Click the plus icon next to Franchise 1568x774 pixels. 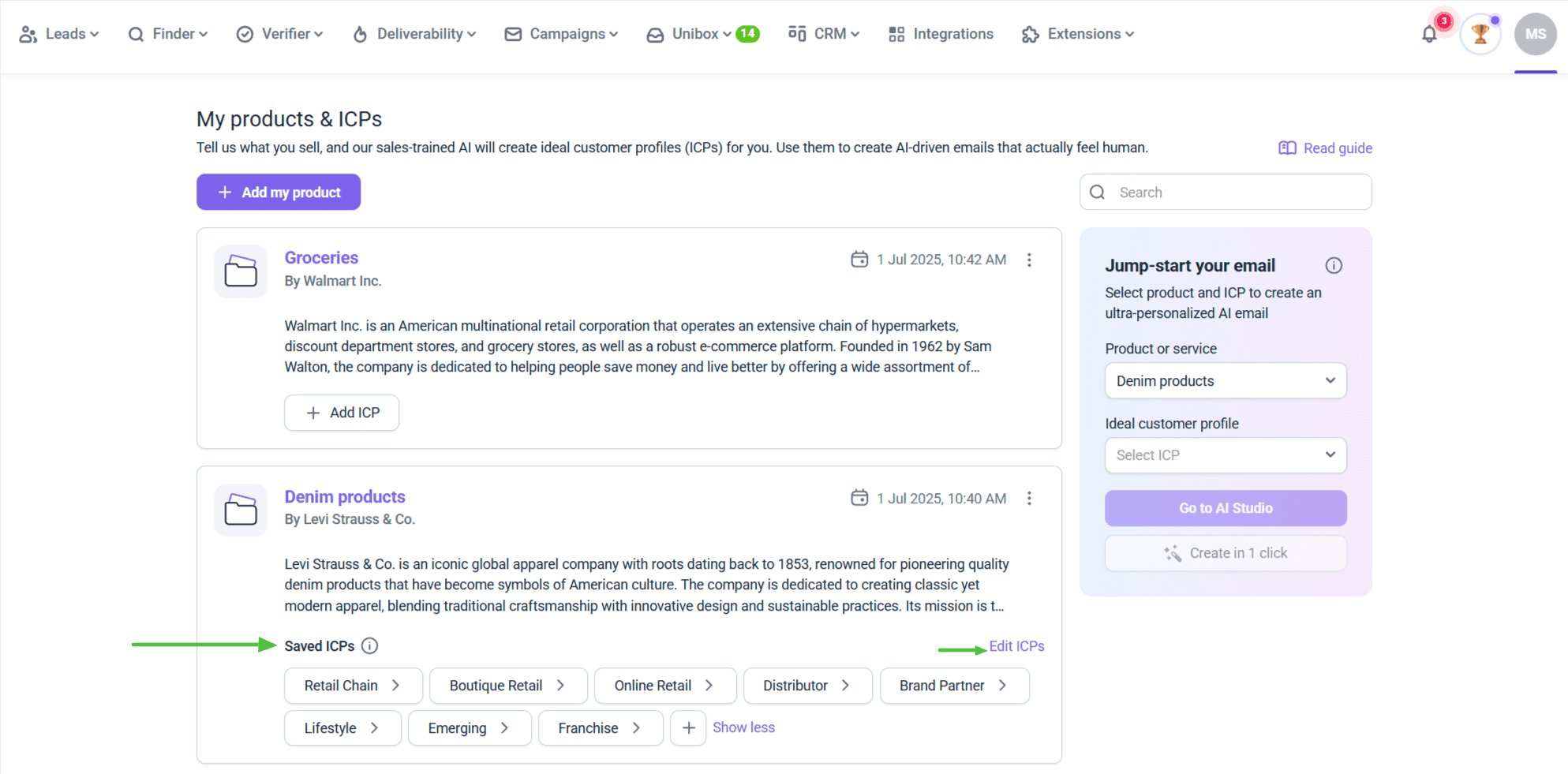coord(688,728)
